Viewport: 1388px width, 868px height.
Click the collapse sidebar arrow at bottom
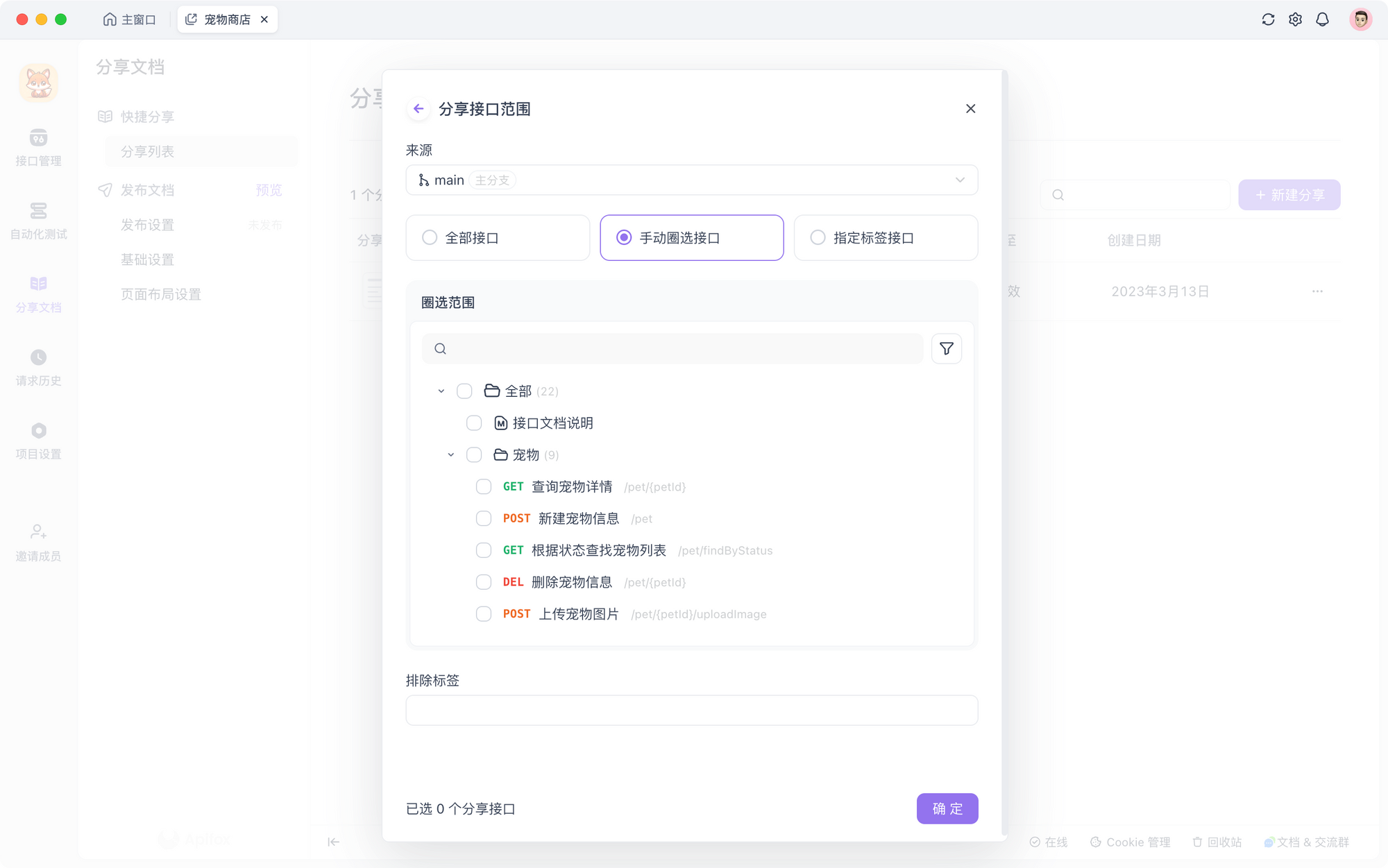pos(333,842)
